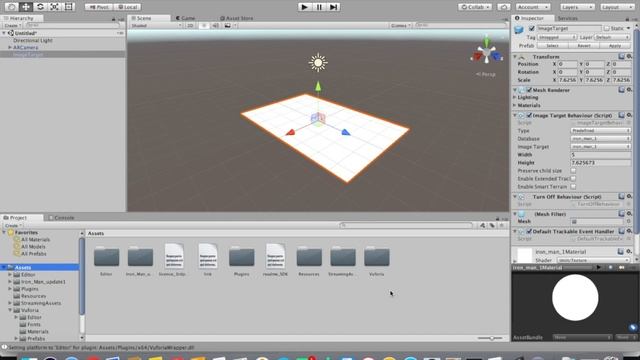Expand the Lighting section
Screen dimensions: 640x360
(515, 97)
